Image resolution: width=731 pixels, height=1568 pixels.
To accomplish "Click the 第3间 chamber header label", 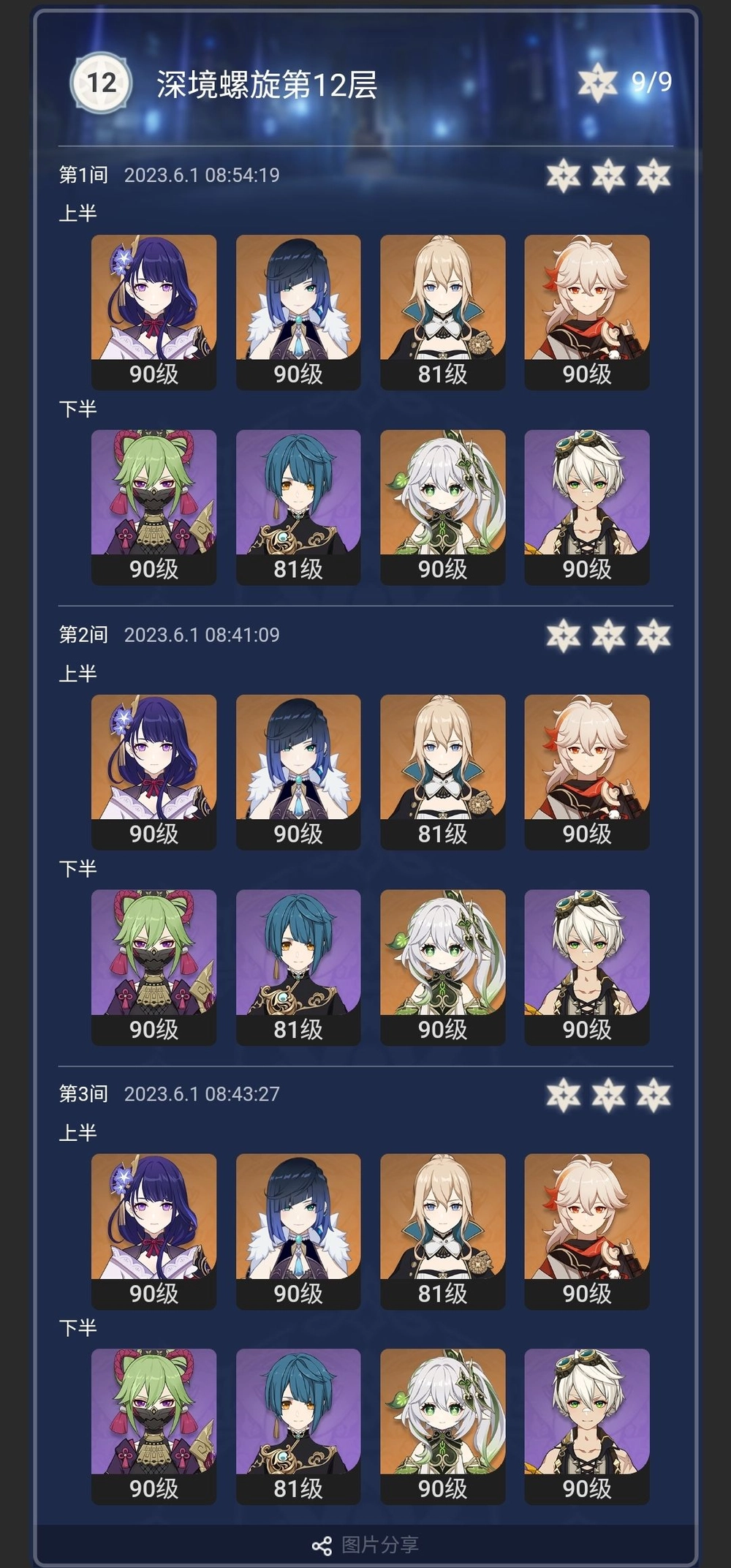I will (83, 1094).
